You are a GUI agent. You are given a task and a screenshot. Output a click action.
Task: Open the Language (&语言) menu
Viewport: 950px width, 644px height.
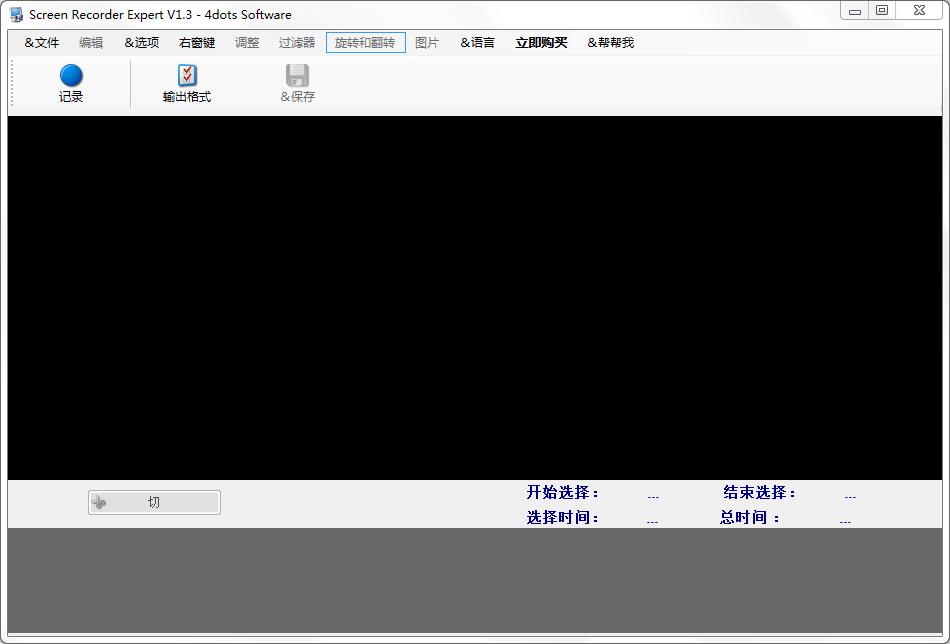477,43
